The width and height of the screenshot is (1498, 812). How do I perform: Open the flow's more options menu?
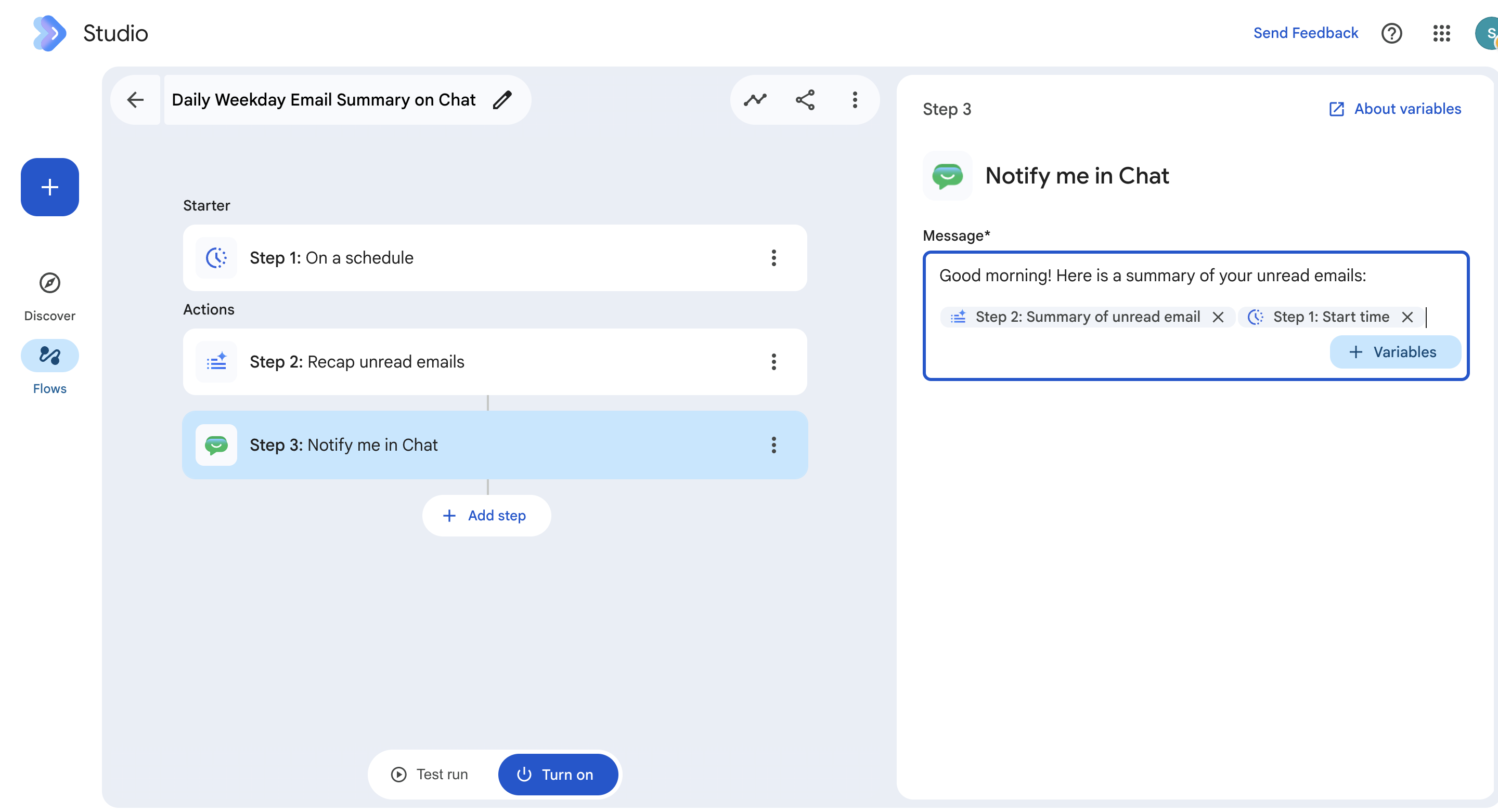pos(855,99)
